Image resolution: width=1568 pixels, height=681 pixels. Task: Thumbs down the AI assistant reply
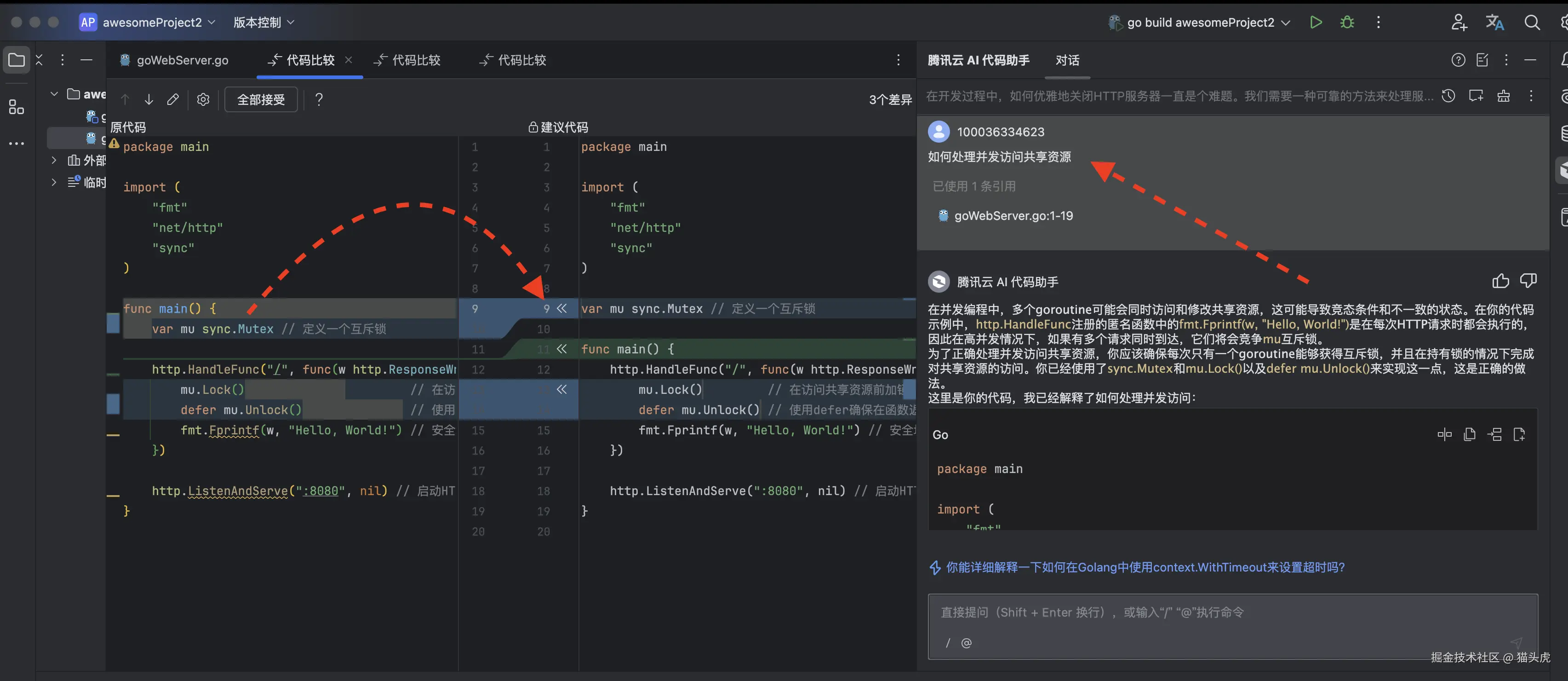[x=1528, y=281]
